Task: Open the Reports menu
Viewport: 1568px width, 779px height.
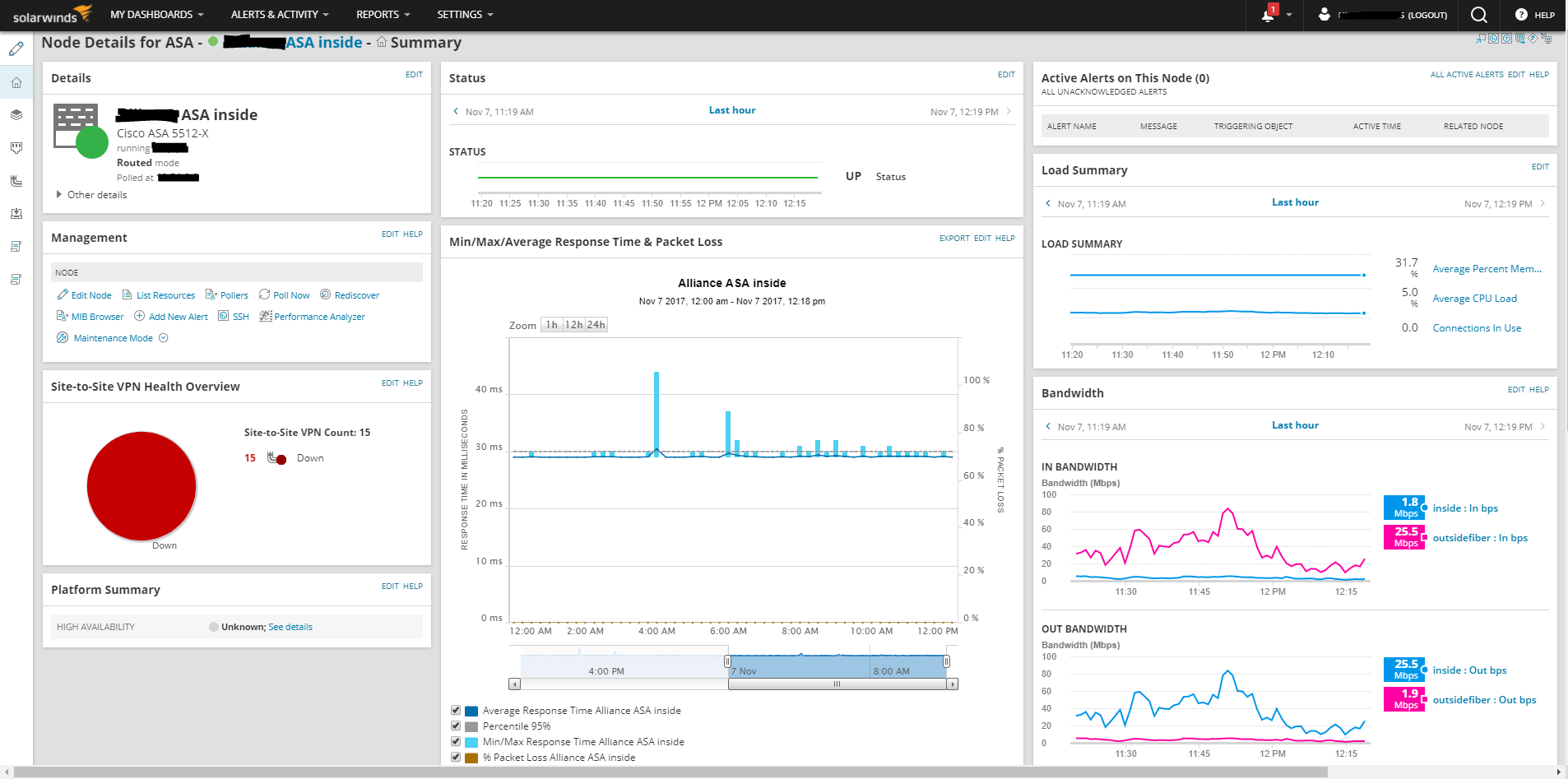Action: (383, 15)
